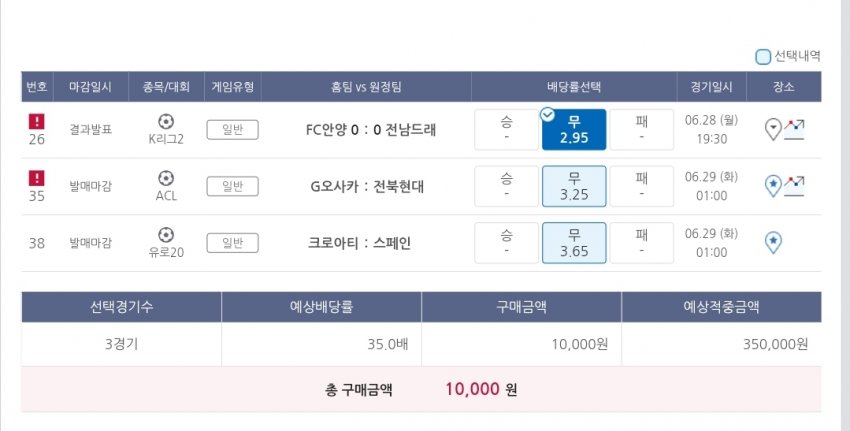850x431 pixels.
Task: Click the soccer ball icon above 유로20
Action: pos(166,234)
